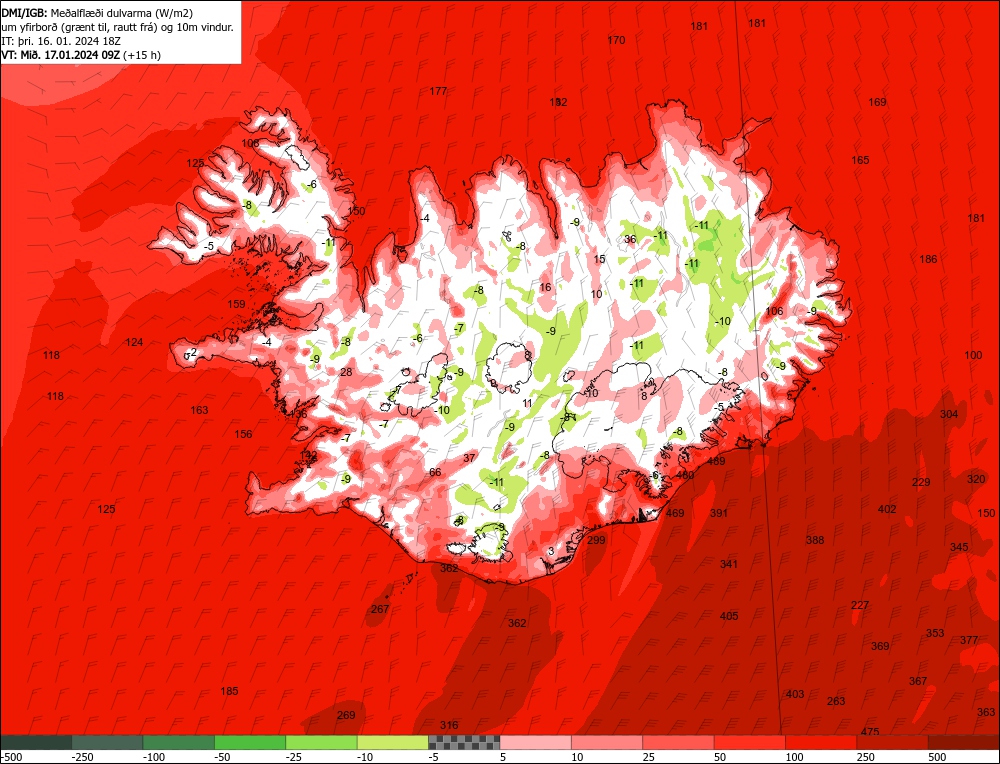Select the light green -25 to -10 legend swatch
Image resolution: width=1000 pixels, height=764 pixels.
(x=322, y=742)
